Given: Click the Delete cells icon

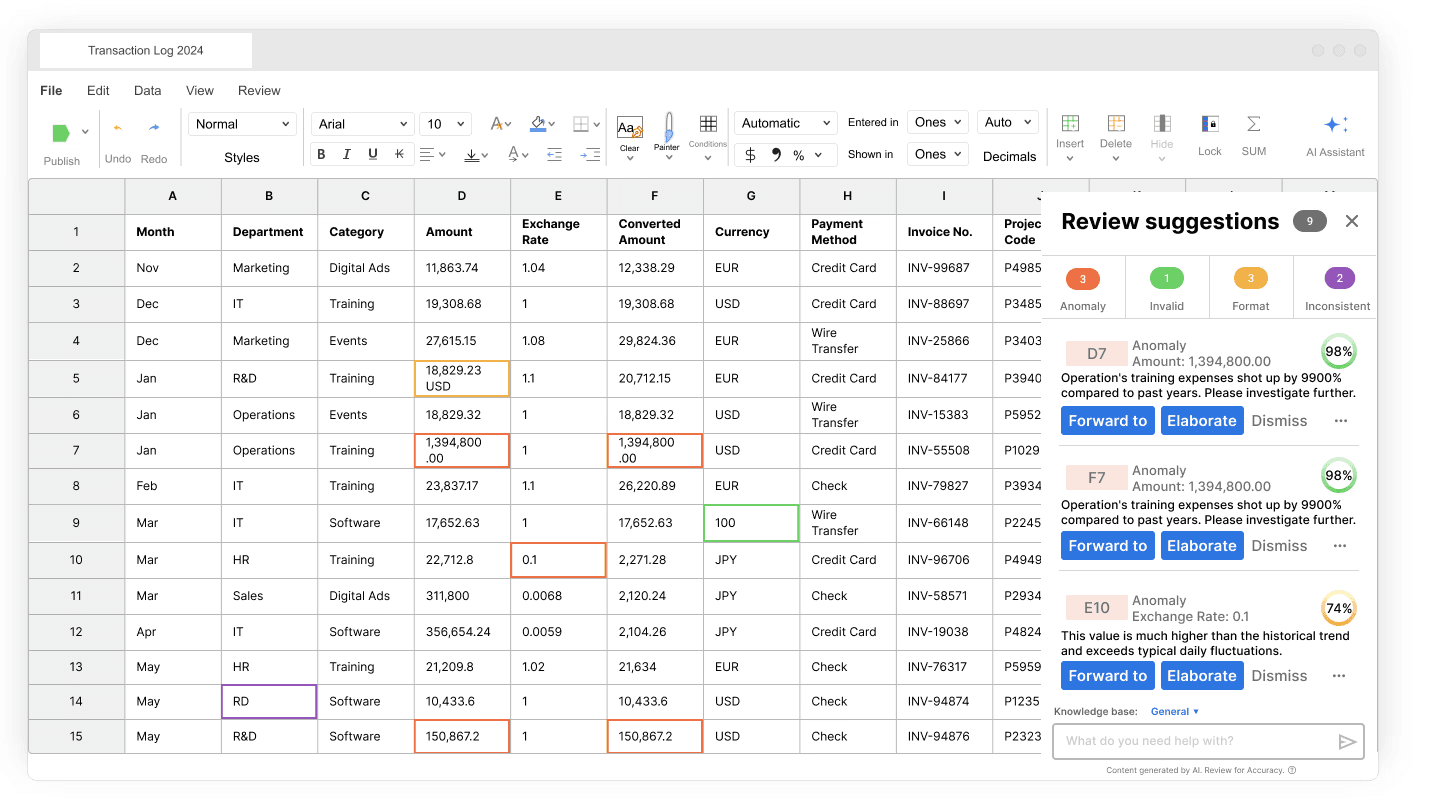Looking at the screenshot, I should tap(1115, 125).
